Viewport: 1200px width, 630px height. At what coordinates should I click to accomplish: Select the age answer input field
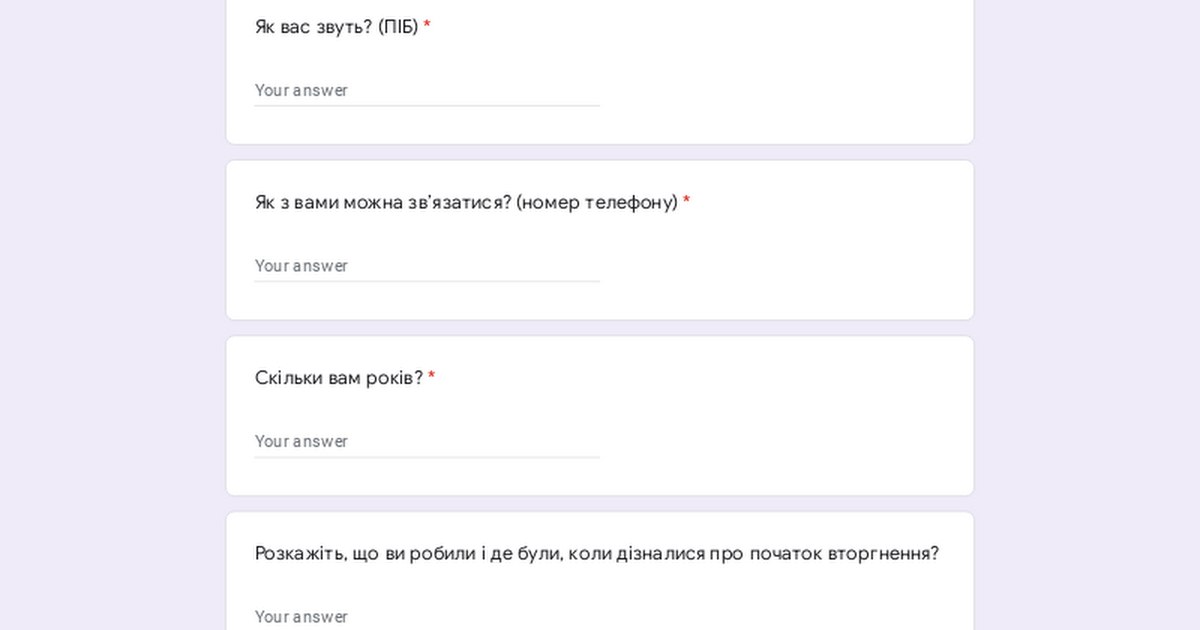[426, 441]
